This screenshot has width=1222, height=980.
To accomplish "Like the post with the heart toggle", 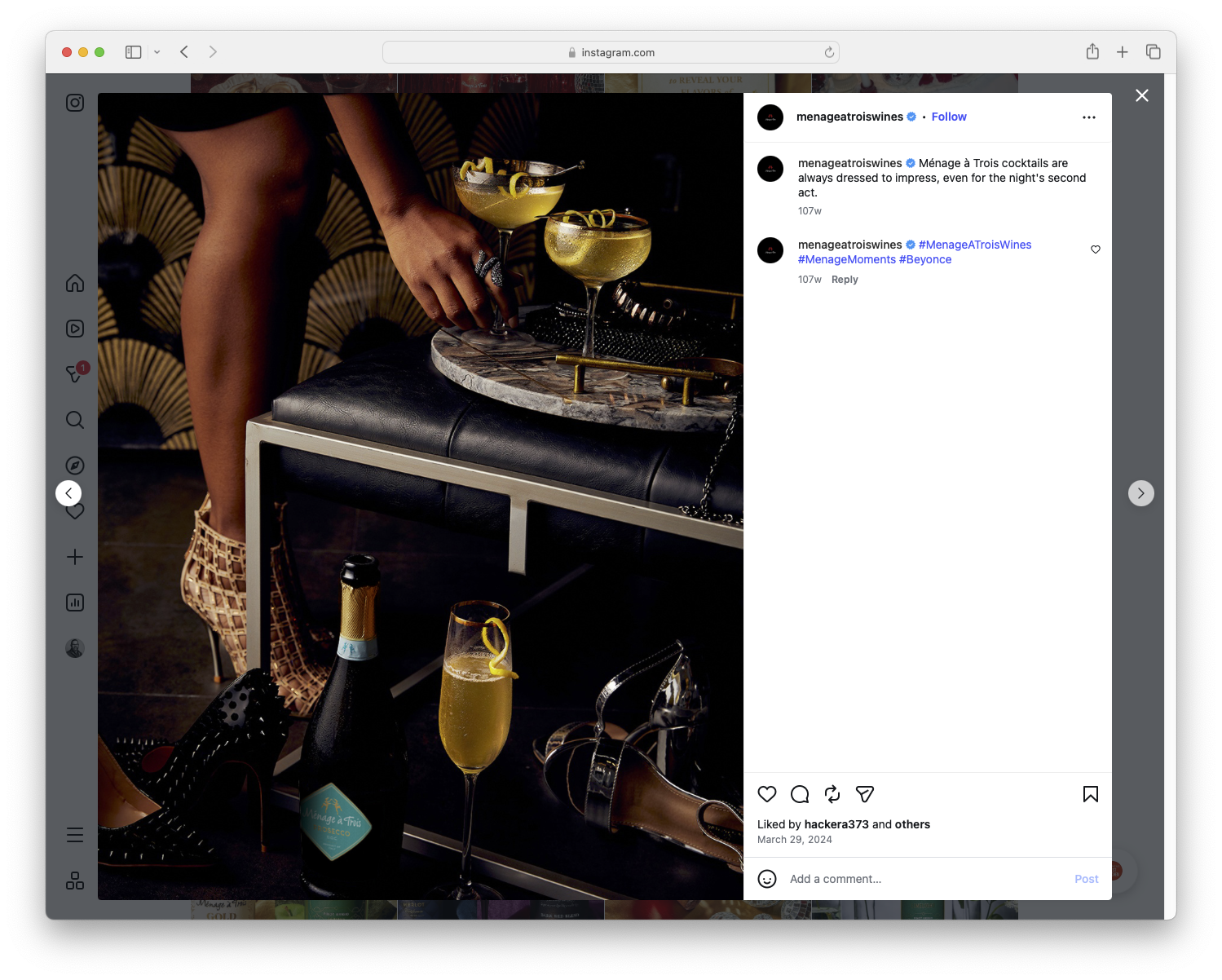I will coord(766,793).
